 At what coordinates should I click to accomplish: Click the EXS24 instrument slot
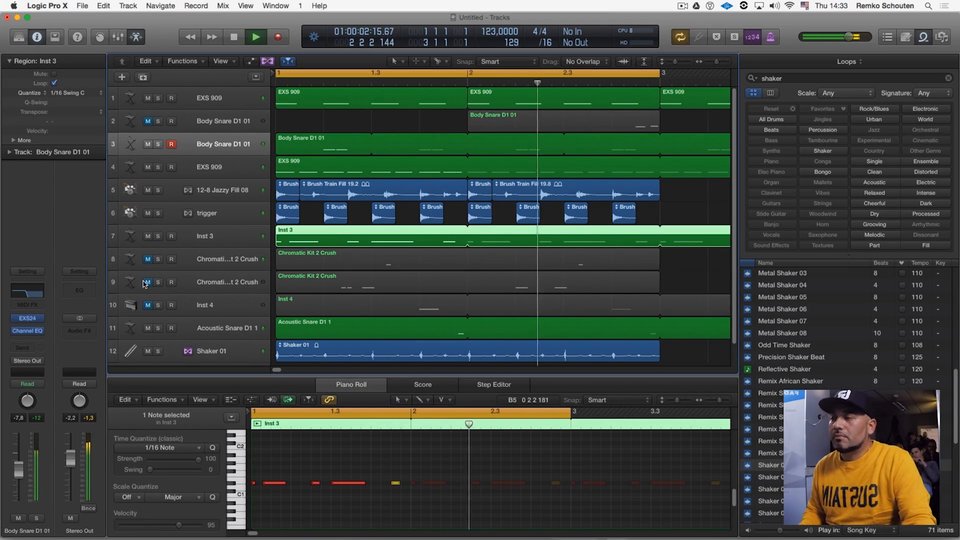[27, 318]
